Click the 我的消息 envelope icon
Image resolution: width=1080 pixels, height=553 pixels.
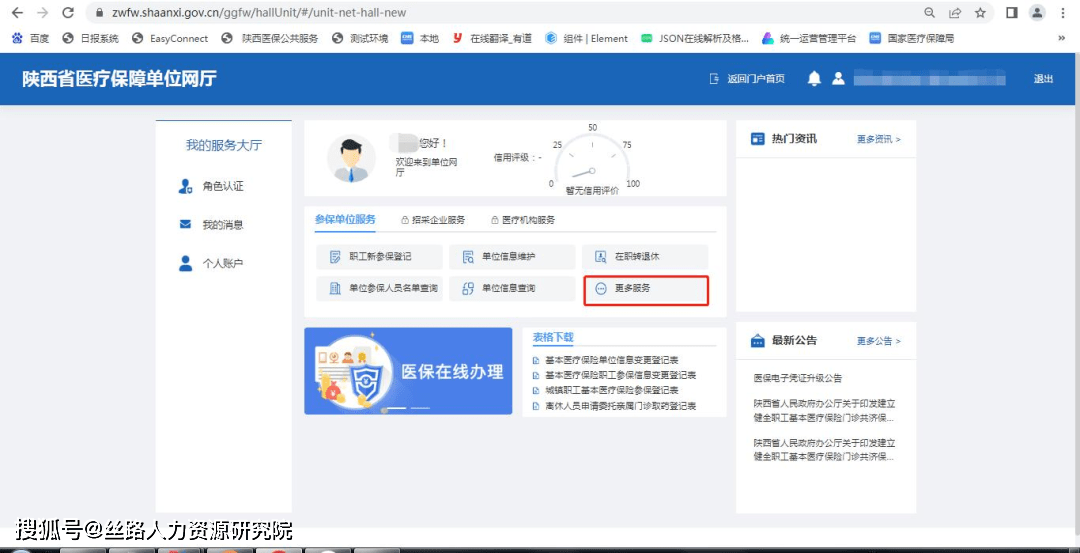coord(185,225)
